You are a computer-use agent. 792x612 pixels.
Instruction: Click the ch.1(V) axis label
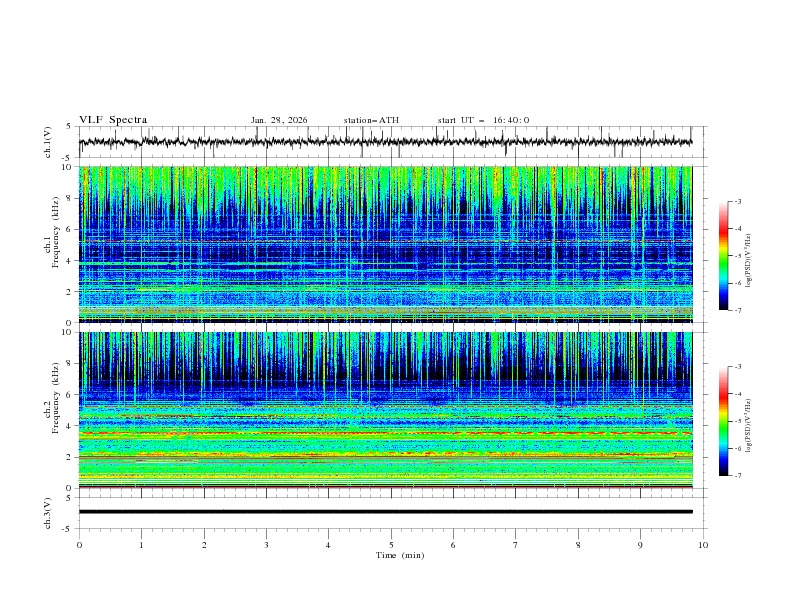point(48,142)
